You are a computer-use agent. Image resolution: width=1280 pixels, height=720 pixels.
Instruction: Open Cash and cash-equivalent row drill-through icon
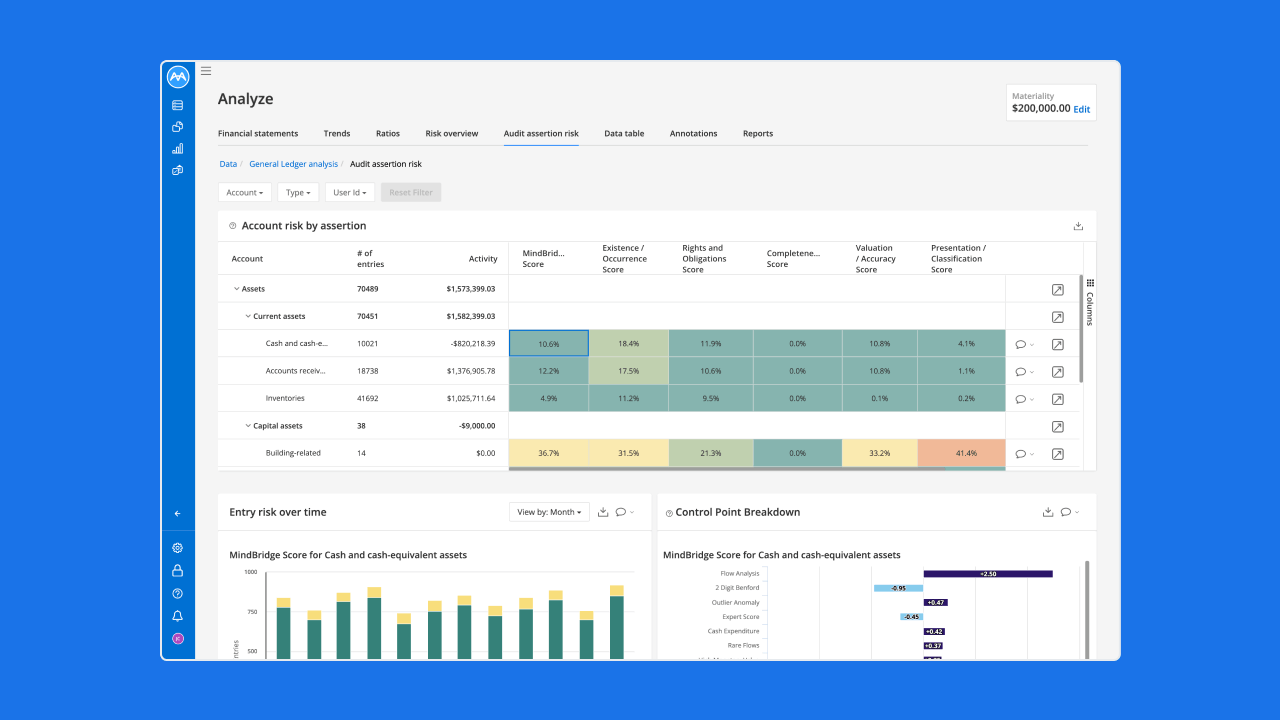click(1057, 344)
